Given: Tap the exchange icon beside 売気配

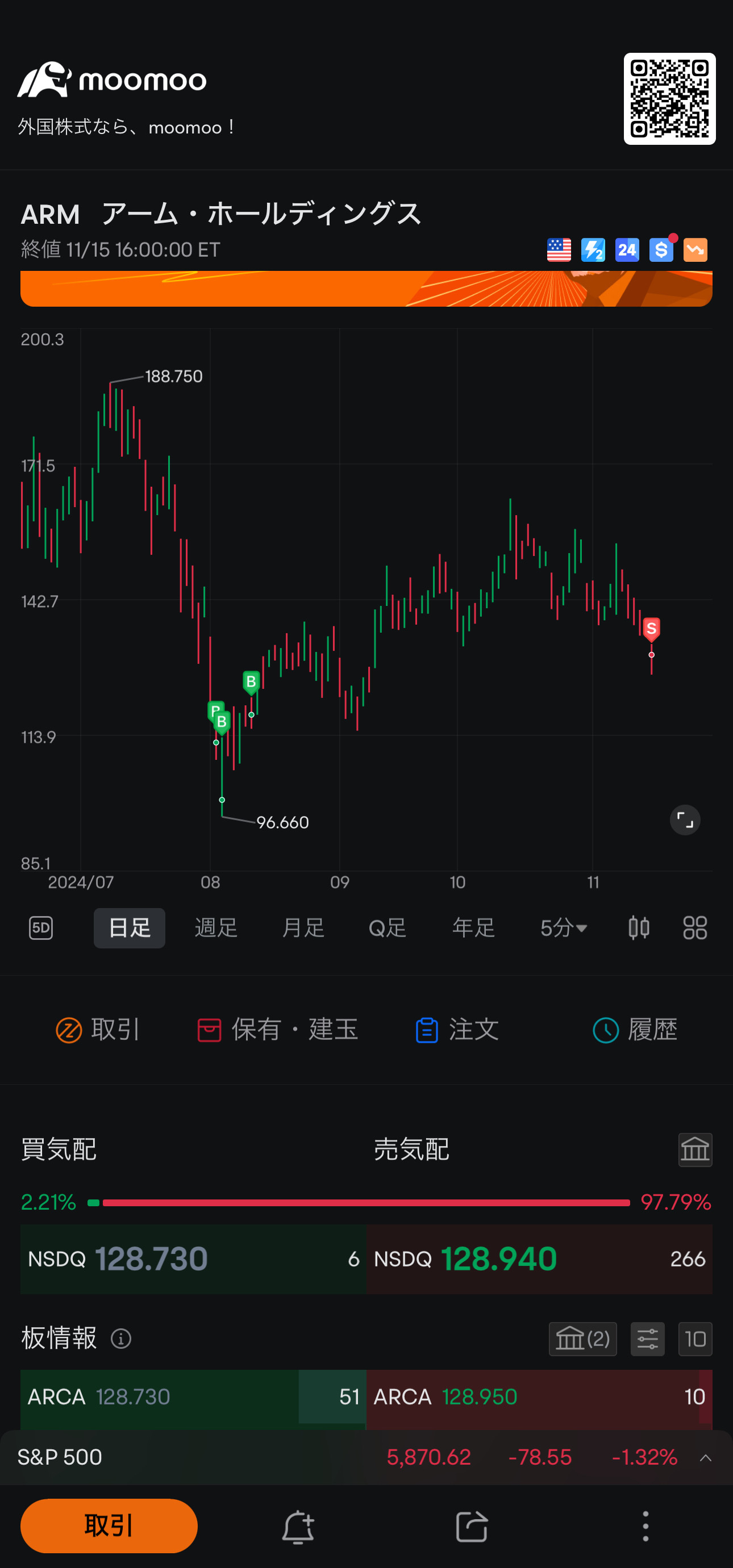Looking at the screenshot, I should coord(695,1150).
